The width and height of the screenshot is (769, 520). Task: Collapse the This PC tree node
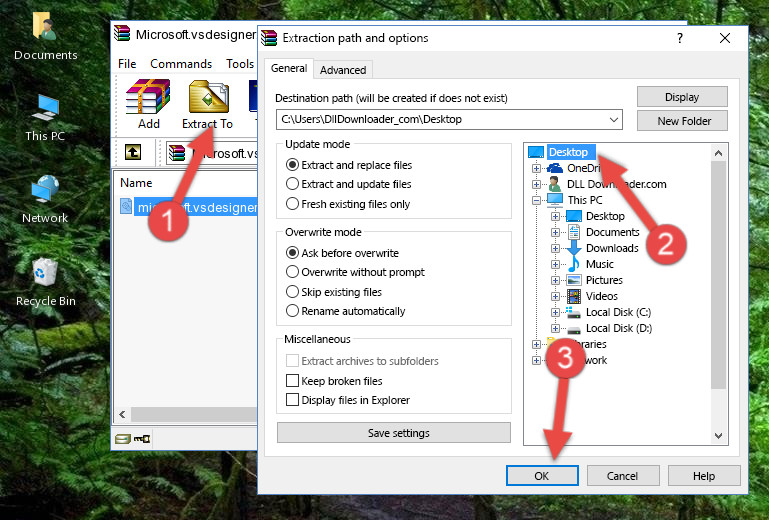pyautogui.click(x=536, y=200)
